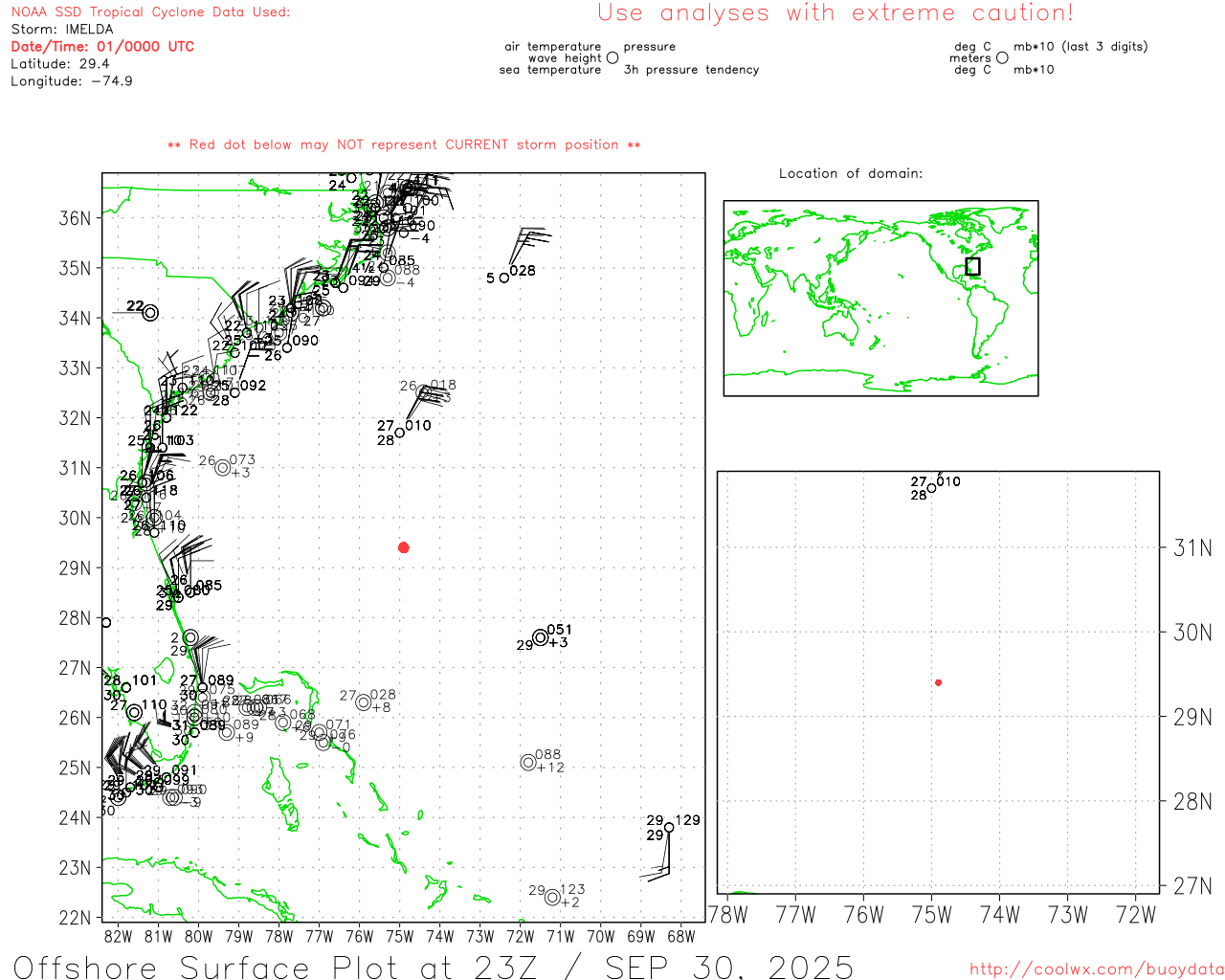
Task: Open the coolwx.com/buoydata URL
Action: (1097, 969)
